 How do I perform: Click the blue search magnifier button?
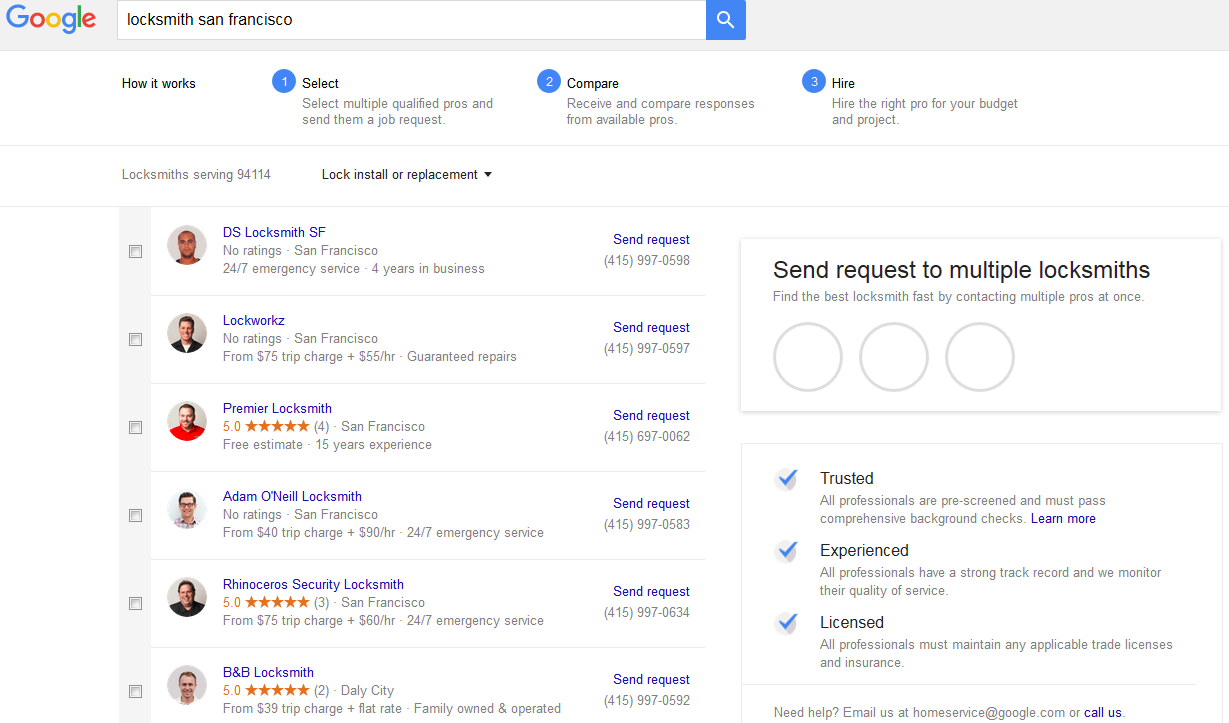[725, 20]
